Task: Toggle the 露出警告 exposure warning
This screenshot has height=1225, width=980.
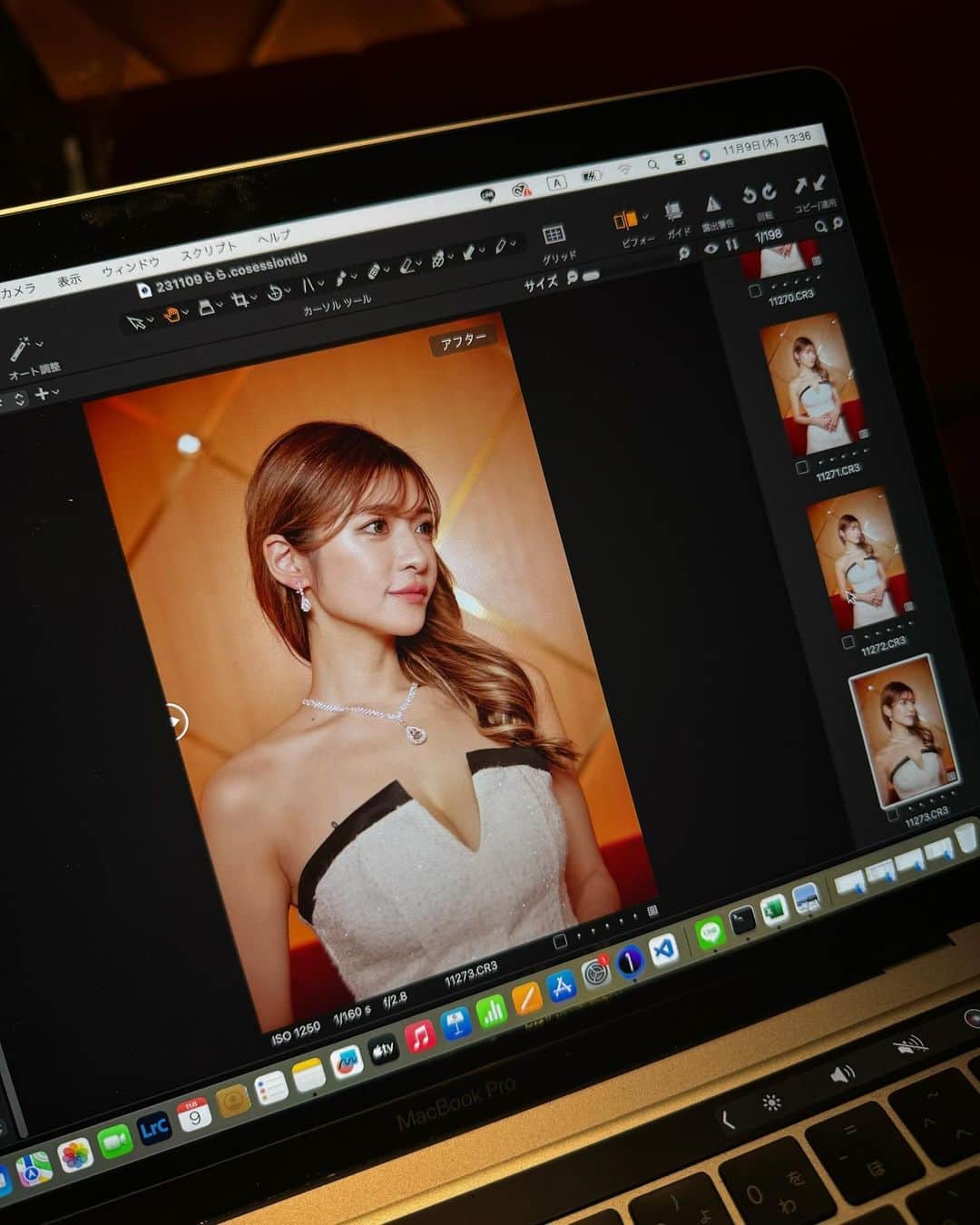Action: point(713,203)
